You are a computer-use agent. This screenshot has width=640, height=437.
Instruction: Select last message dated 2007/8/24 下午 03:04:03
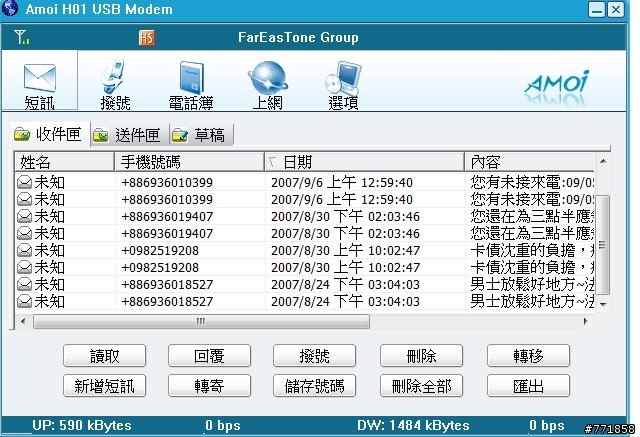(x=304, y=302)
